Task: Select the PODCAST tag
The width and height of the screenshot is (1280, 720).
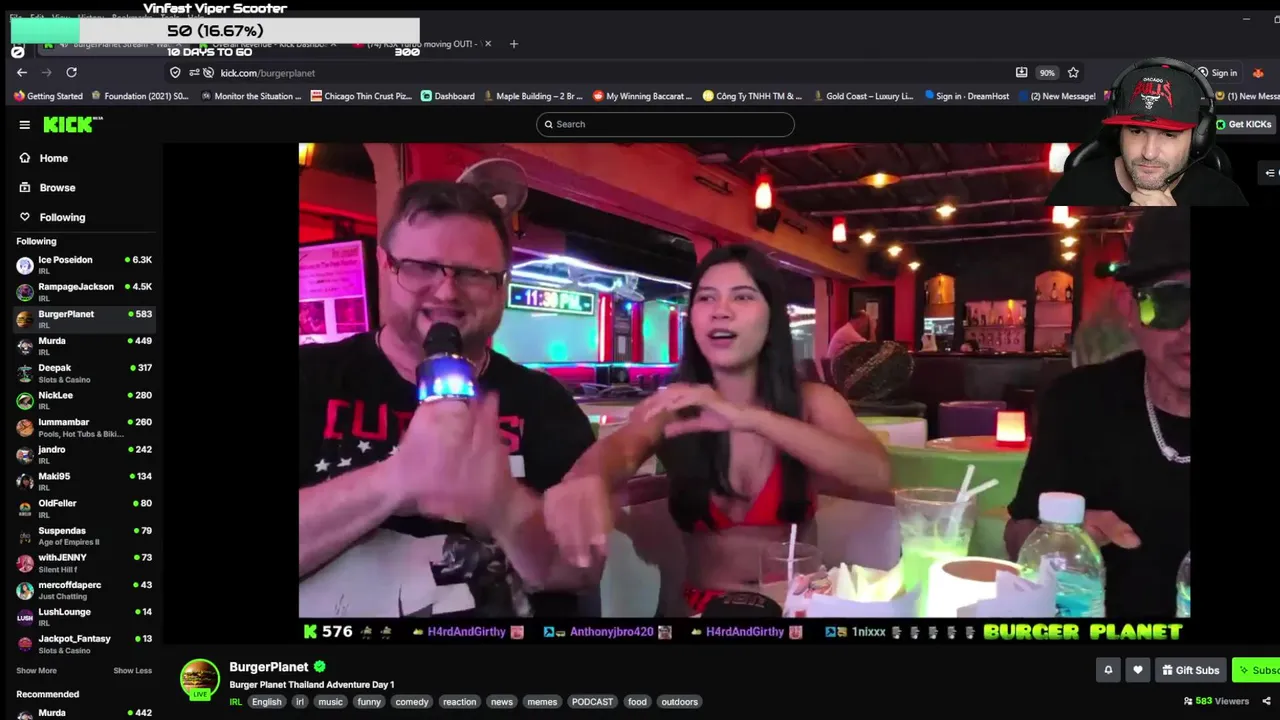Action: pos(592,702)
